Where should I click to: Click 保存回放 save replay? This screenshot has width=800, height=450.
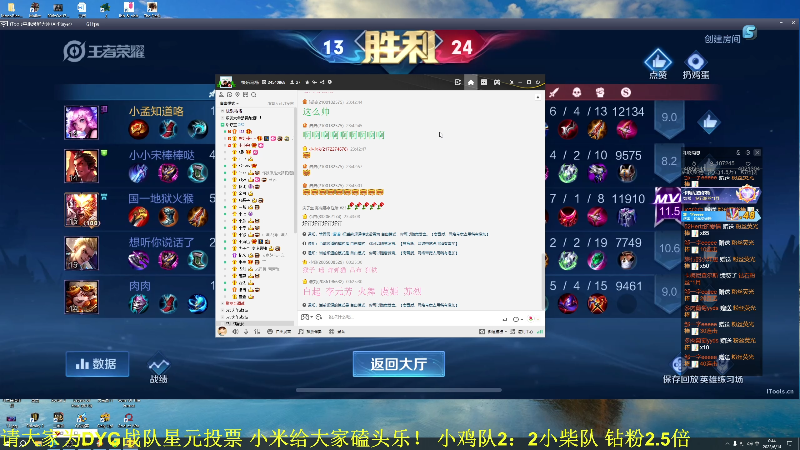click(679, 380)
